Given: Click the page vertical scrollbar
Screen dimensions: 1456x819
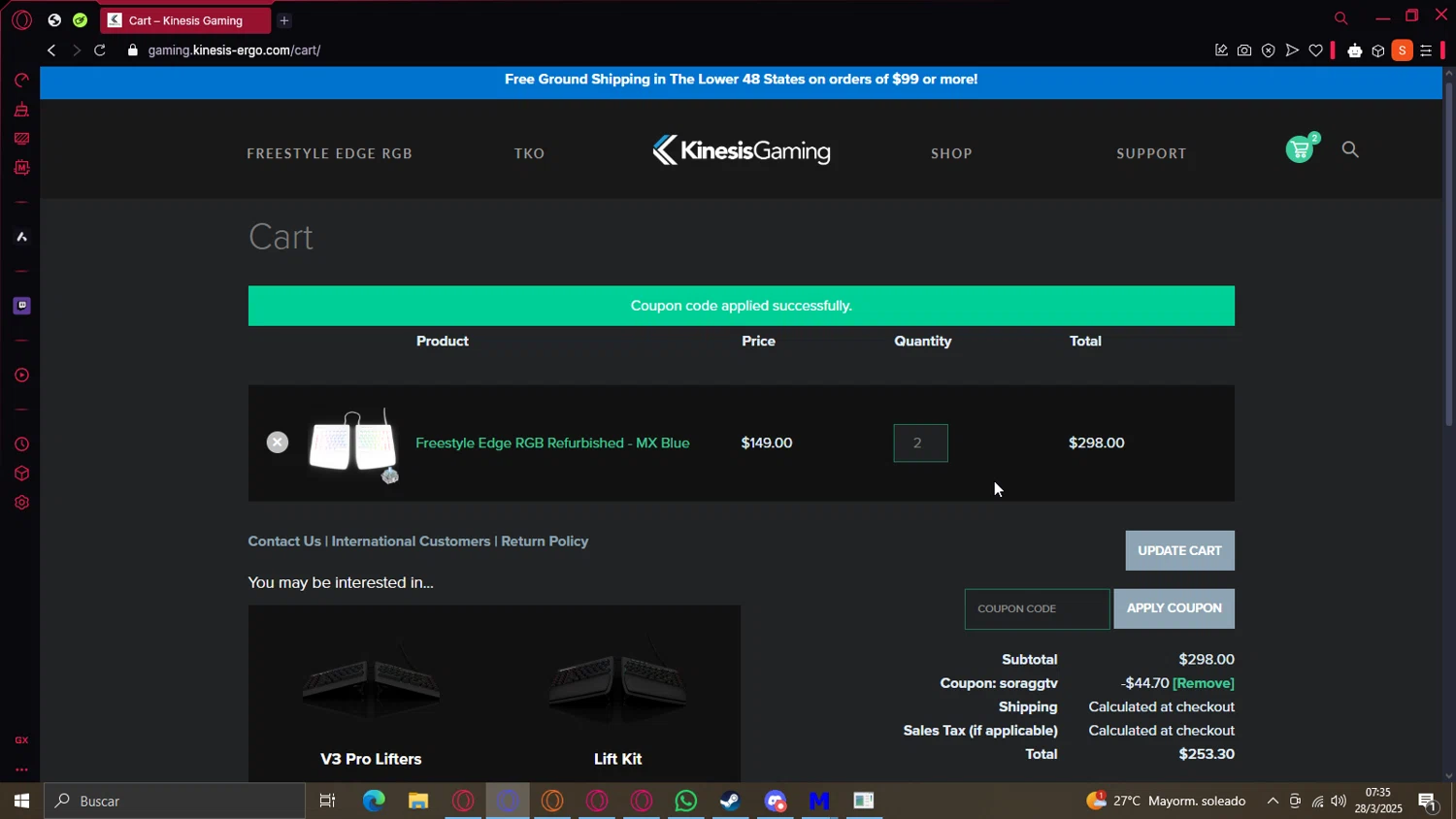Looking at the screenshot, I should coord(1449,256).
